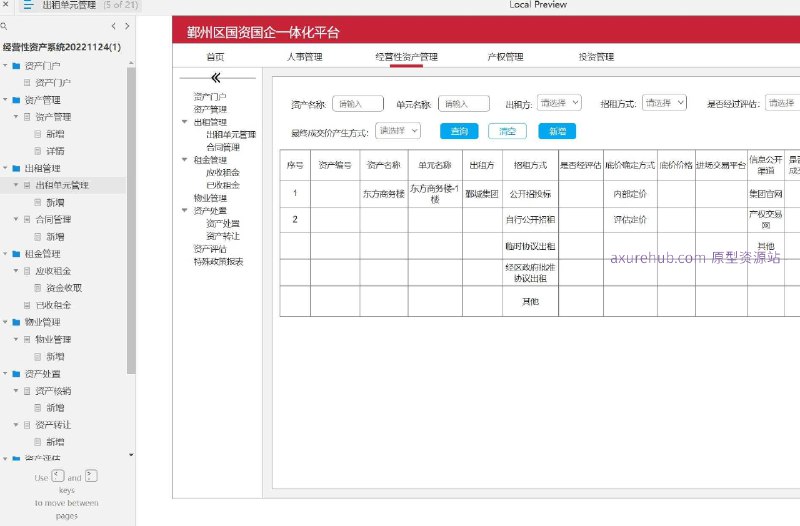Screen dimensions: 800x526
Task: Select 新增 page under 合同管理 in sidebar
Action: (x=55, y=237)
